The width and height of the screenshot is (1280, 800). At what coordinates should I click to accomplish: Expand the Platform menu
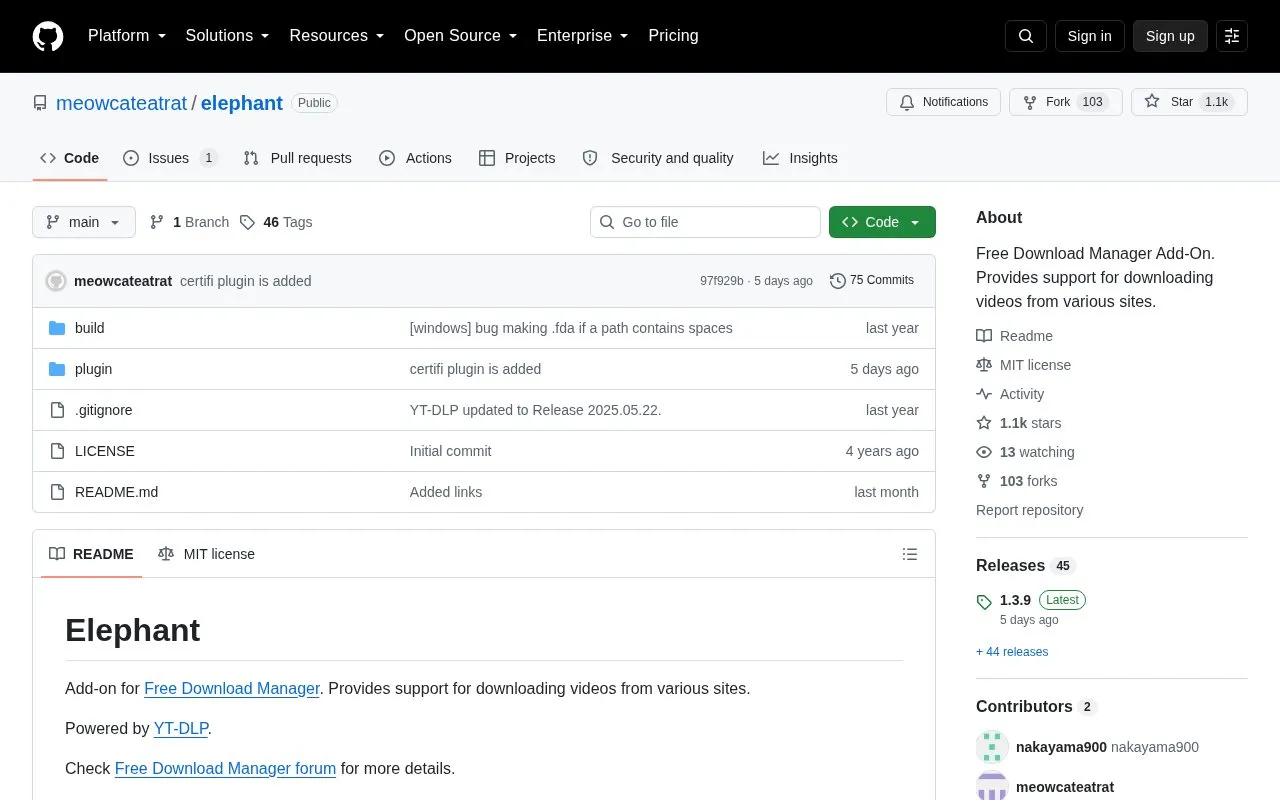pos(127,36)
